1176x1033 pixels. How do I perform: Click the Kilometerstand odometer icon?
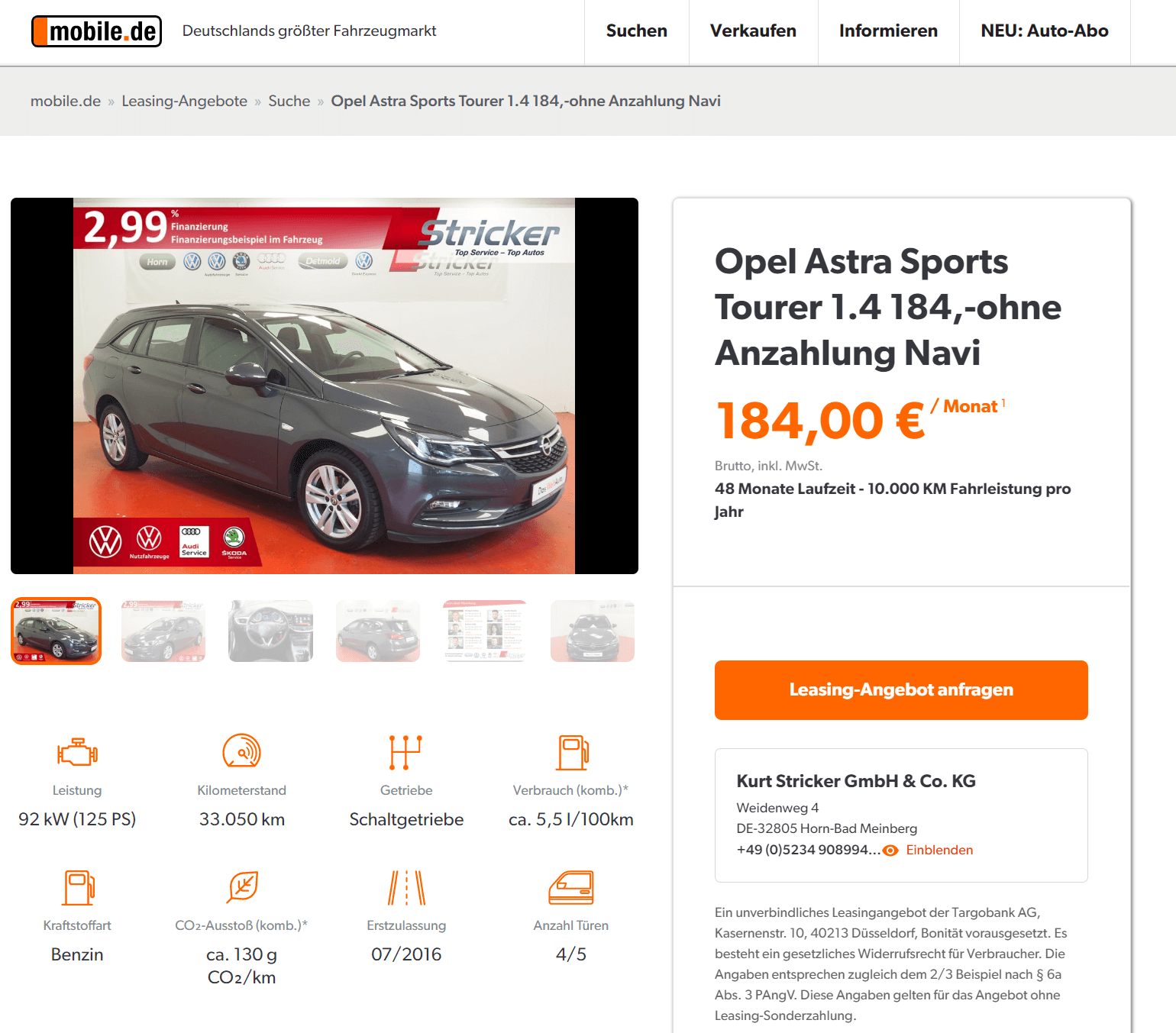[241, 751]
